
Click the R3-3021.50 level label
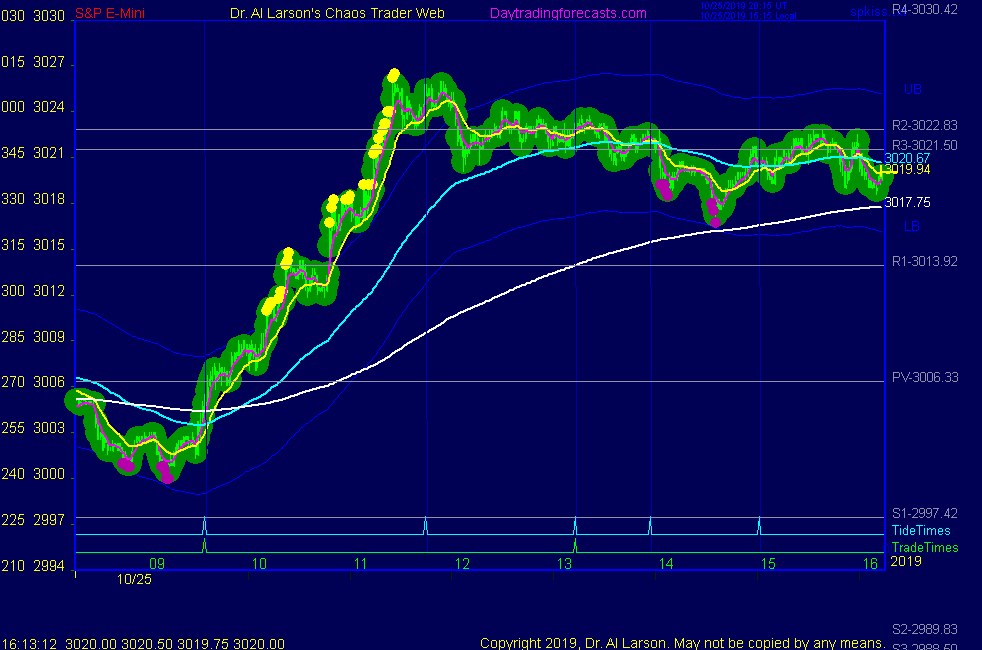[924, 145]
